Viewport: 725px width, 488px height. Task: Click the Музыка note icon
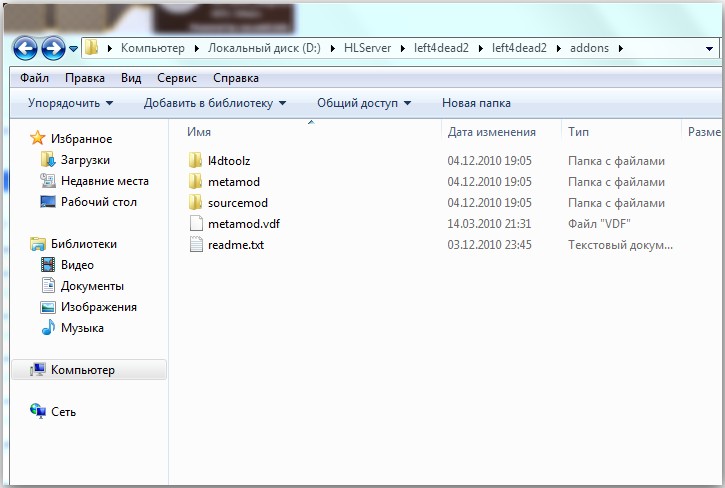pyautogui.click(x=48, y=327)
